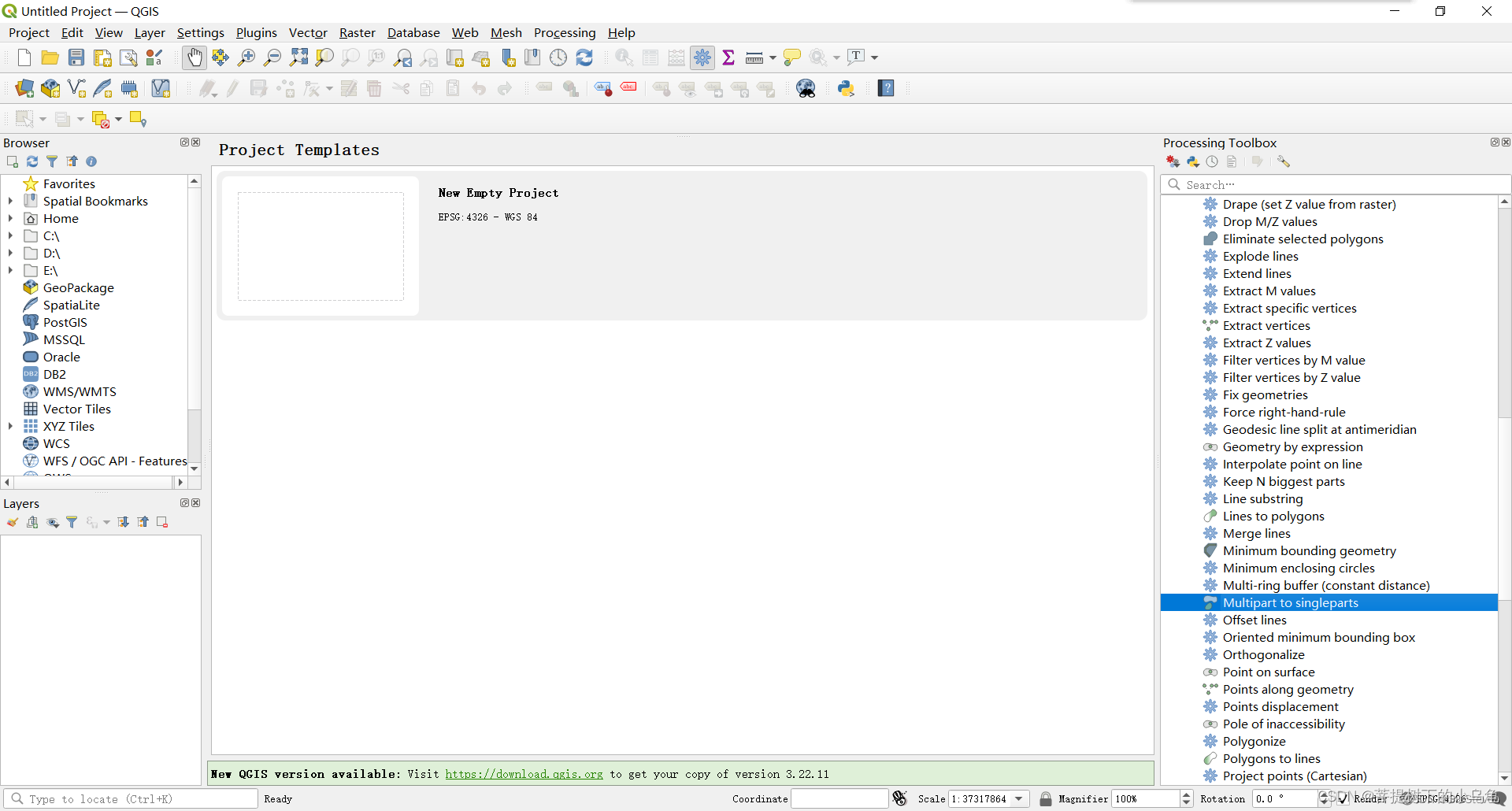The image size is (1512, 811).
Task: Open the Temporal Controller clock icon
Action: [x=558, y=57]
